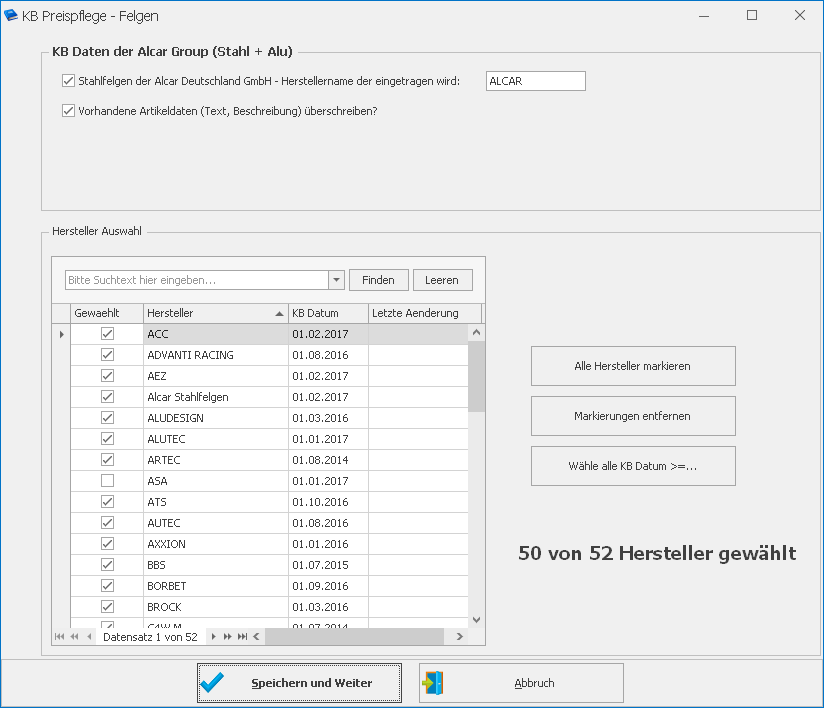
Task: Click the horizontal scroll right arrow
Action: pos(459,637)
